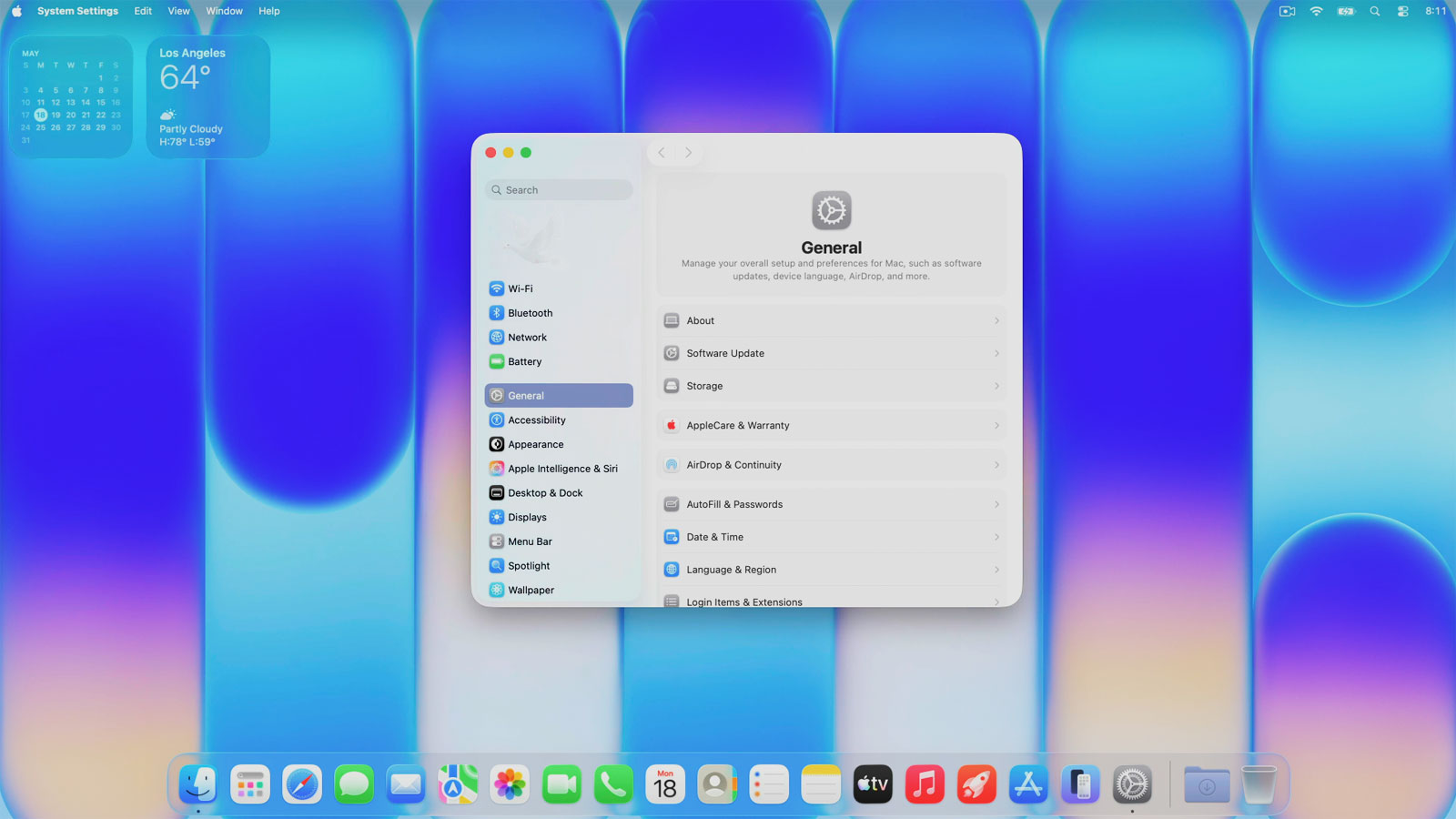Open Network settings pane
Viewport: 1456px width, 819px height.
[x=559, y=338]
